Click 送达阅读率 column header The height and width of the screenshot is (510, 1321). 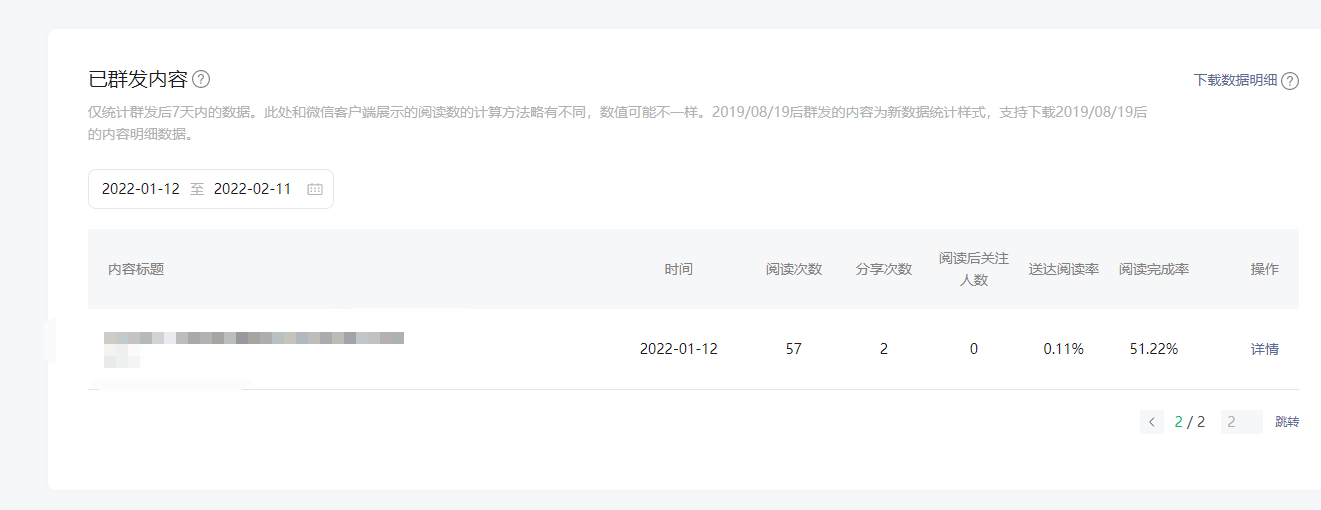coord(1064,269)
